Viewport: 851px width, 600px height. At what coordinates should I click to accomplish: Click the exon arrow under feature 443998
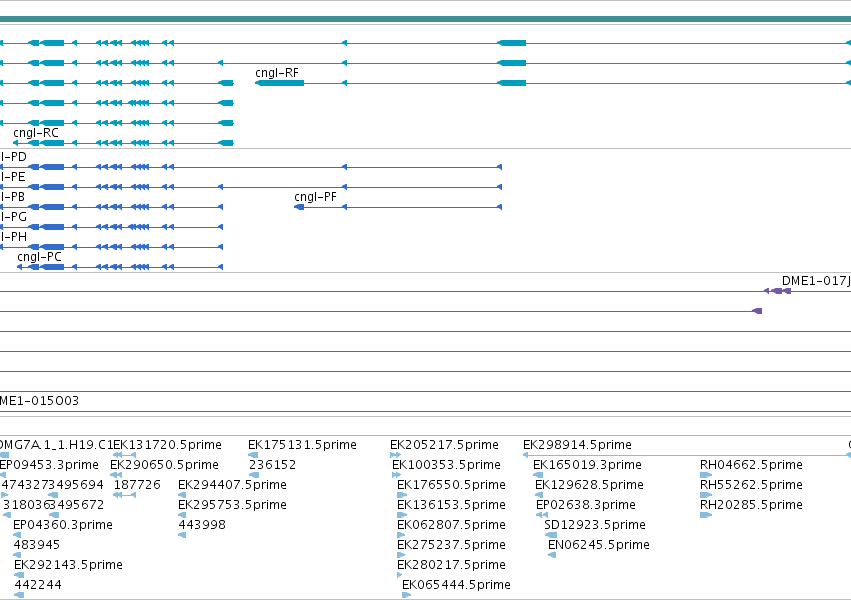tap(182, 535)
